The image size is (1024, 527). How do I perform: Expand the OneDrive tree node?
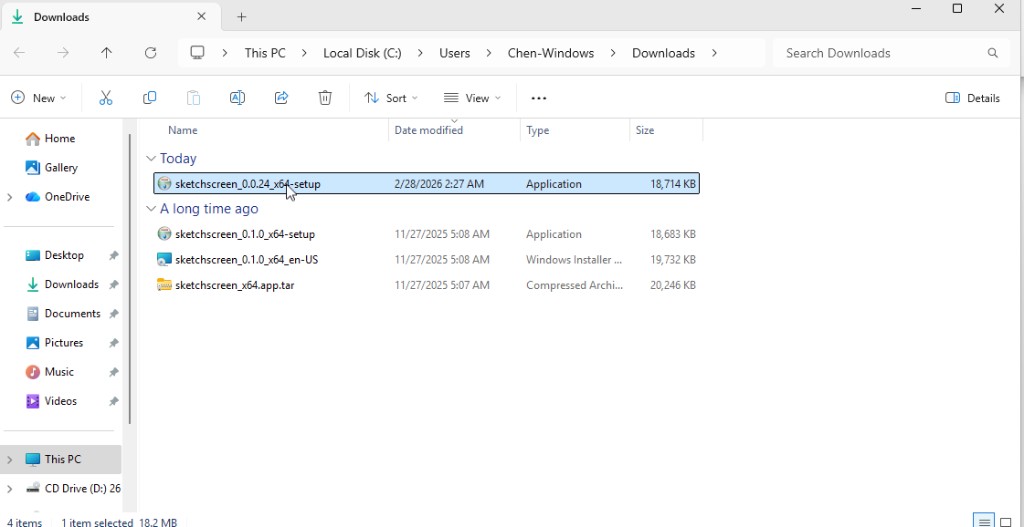pyautogui.click(x=9, y=197)
